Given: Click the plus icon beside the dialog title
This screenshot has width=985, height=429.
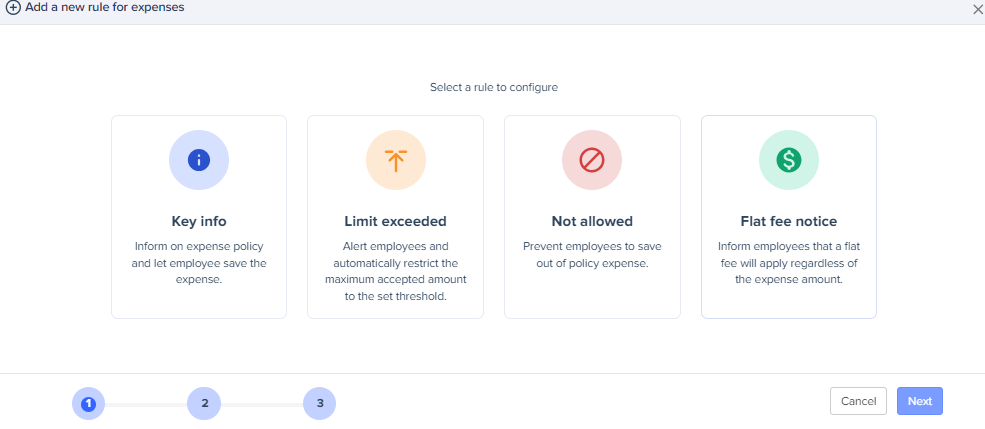Looking at the screenshot, I should pos(13,8).
